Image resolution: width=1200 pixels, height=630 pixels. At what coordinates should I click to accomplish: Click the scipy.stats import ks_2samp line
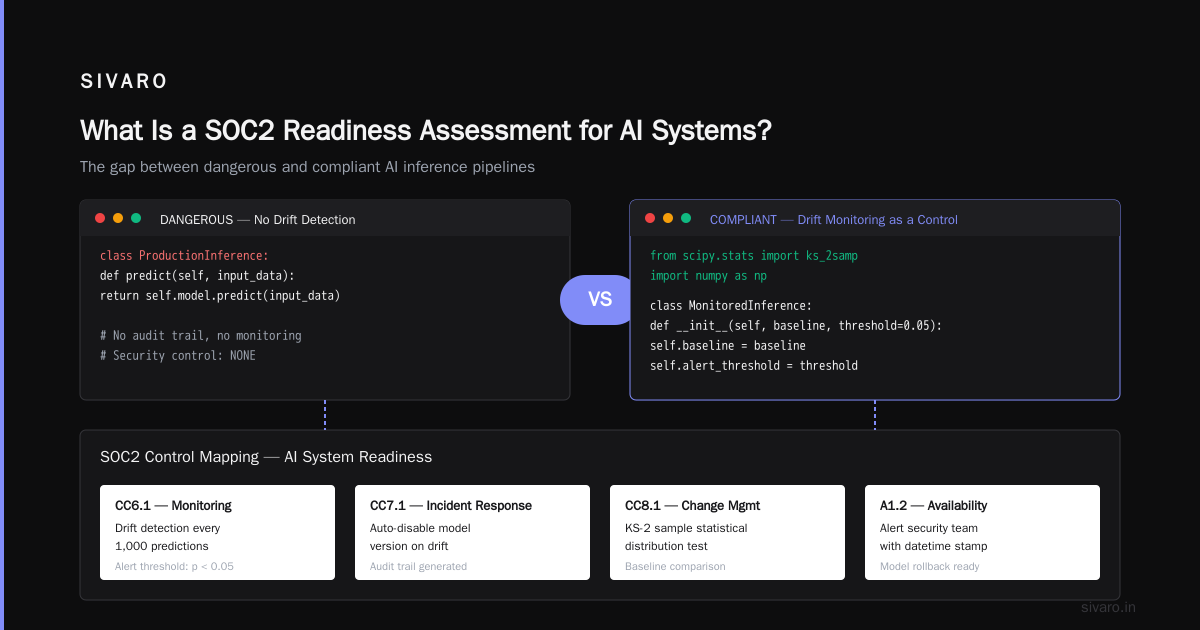tap(754, 256)
